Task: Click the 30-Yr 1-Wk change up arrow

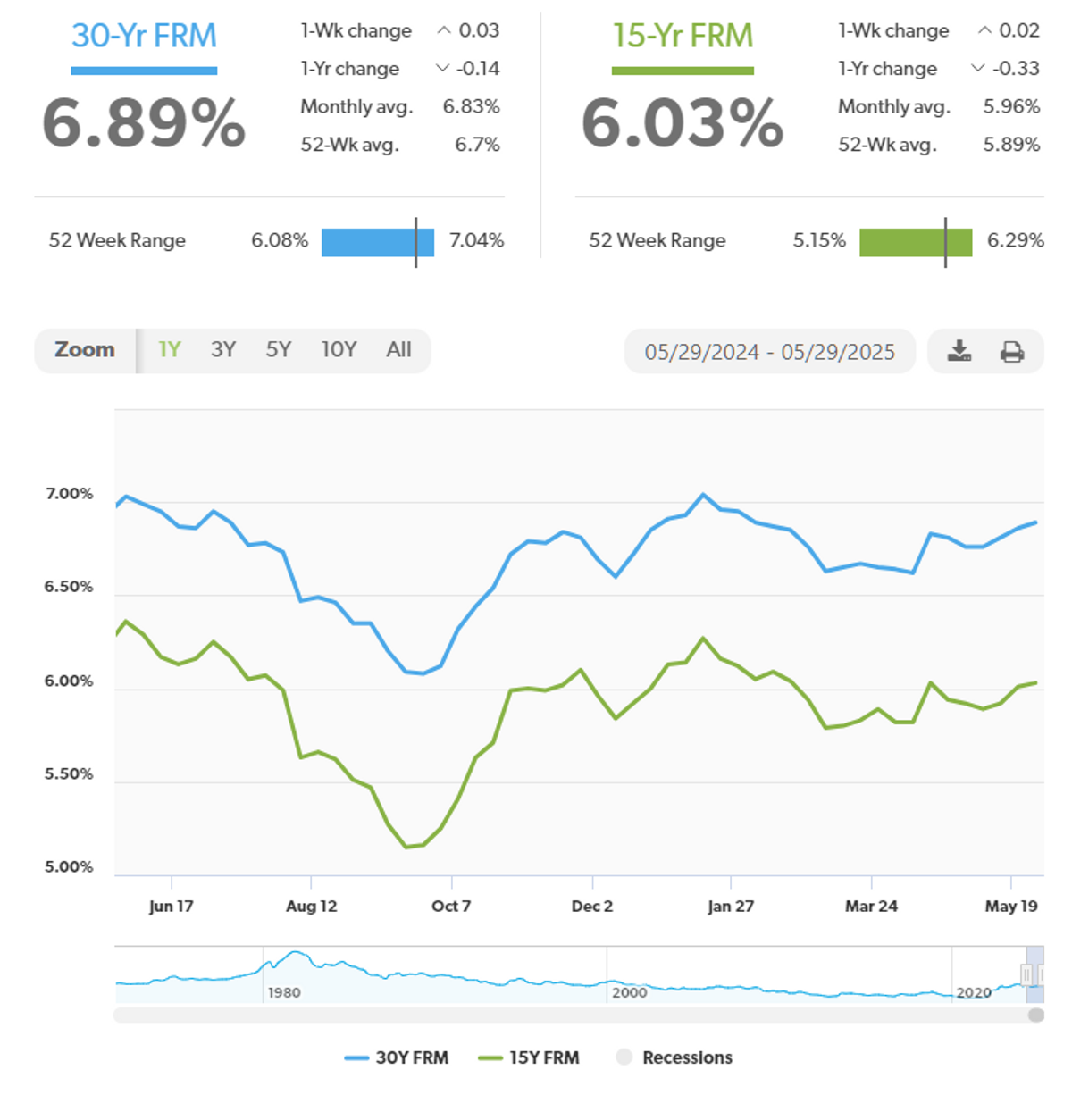Action: [x=443, y=30]
